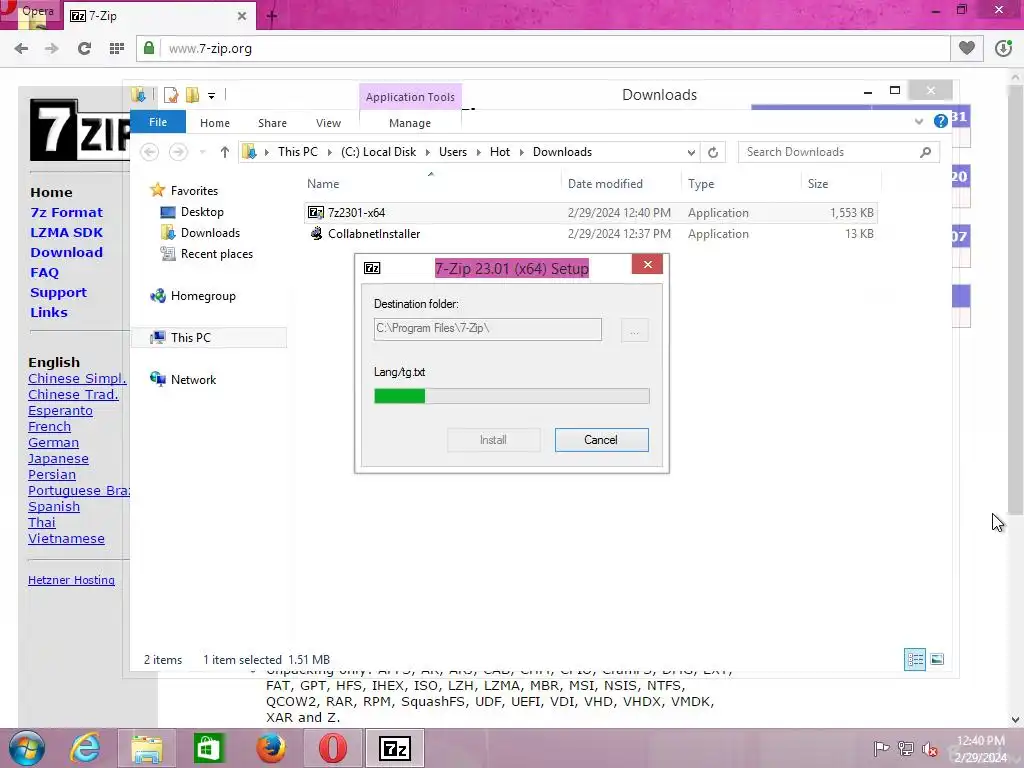Close the 7-Zip browser tab
Screen dimensions: 1024x768
[x=242, y=16]
